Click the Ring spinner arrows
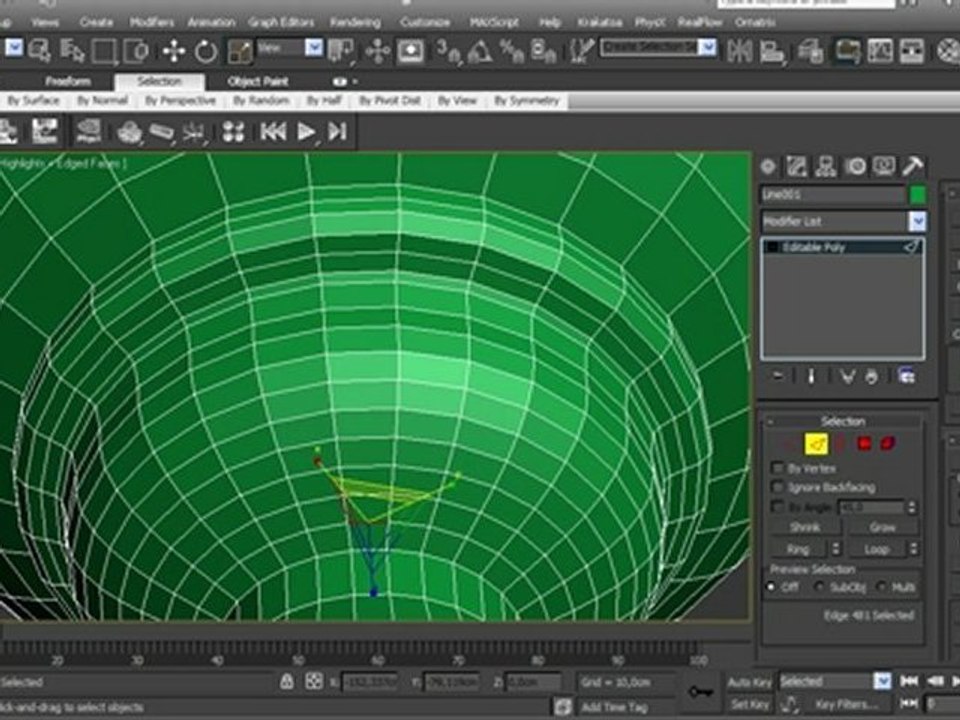This screenshot has height=720, width=960. (836, 549)
